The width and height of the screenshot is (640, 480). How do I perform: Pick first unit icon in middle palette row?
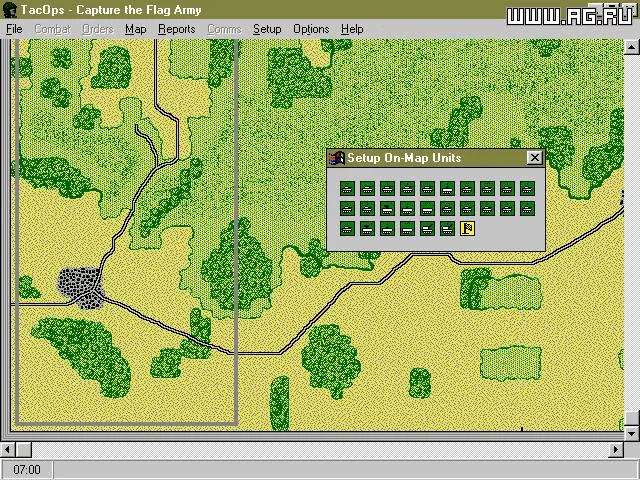point(347,209)
